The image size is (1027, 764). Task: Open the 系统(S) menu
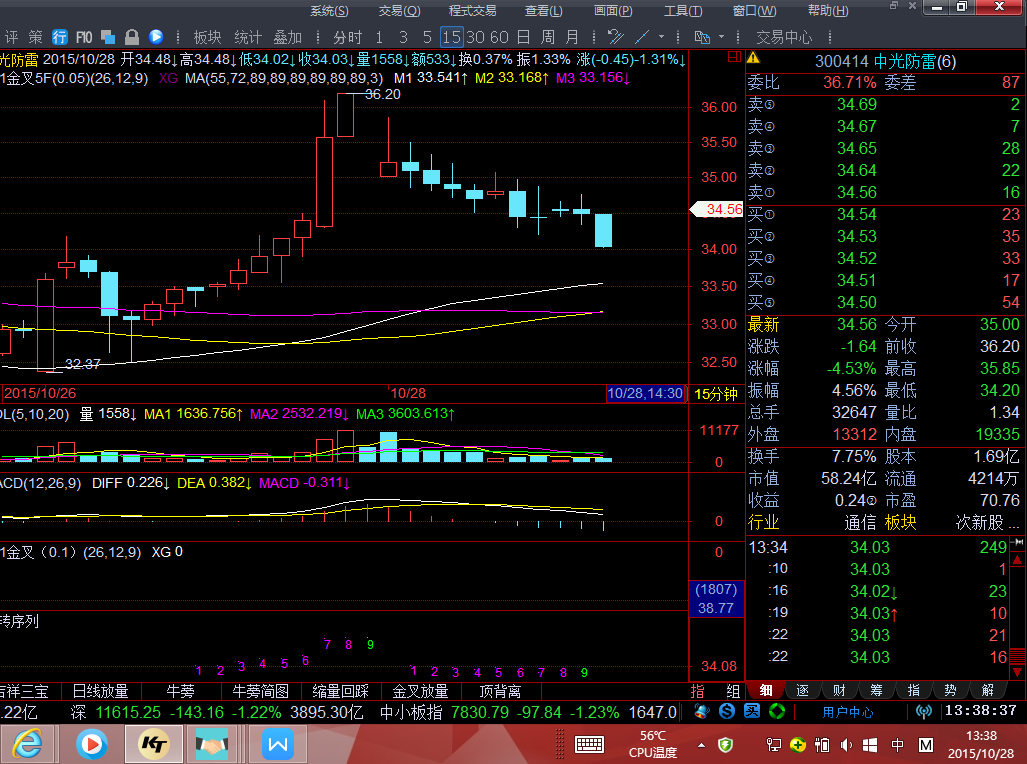click(x=329, y=11)
